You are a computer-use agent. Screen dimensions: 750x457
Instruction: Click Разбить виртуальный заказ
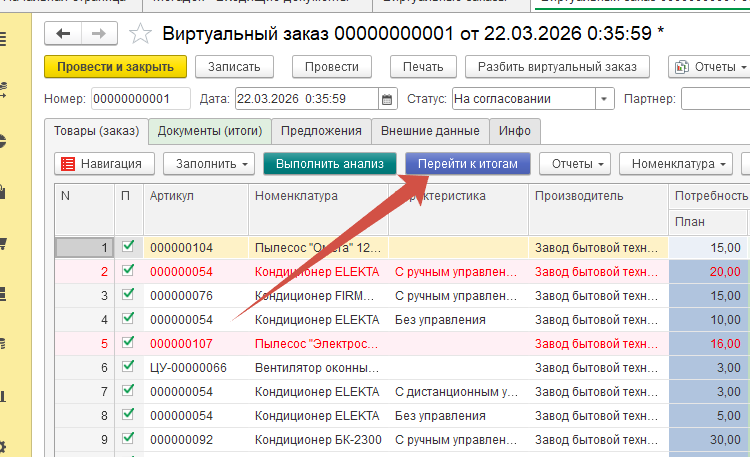(557, 67)
